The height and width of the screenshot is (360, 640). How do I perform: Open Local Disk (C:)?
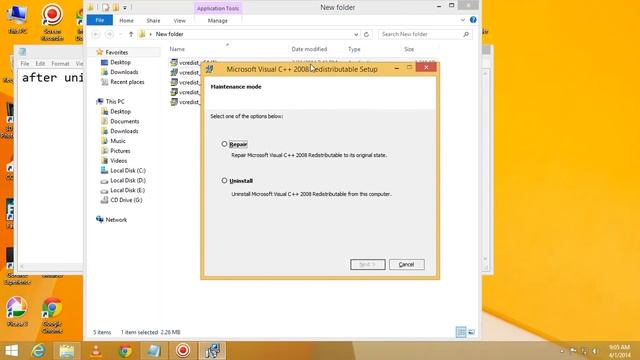(x=128, y=170)
